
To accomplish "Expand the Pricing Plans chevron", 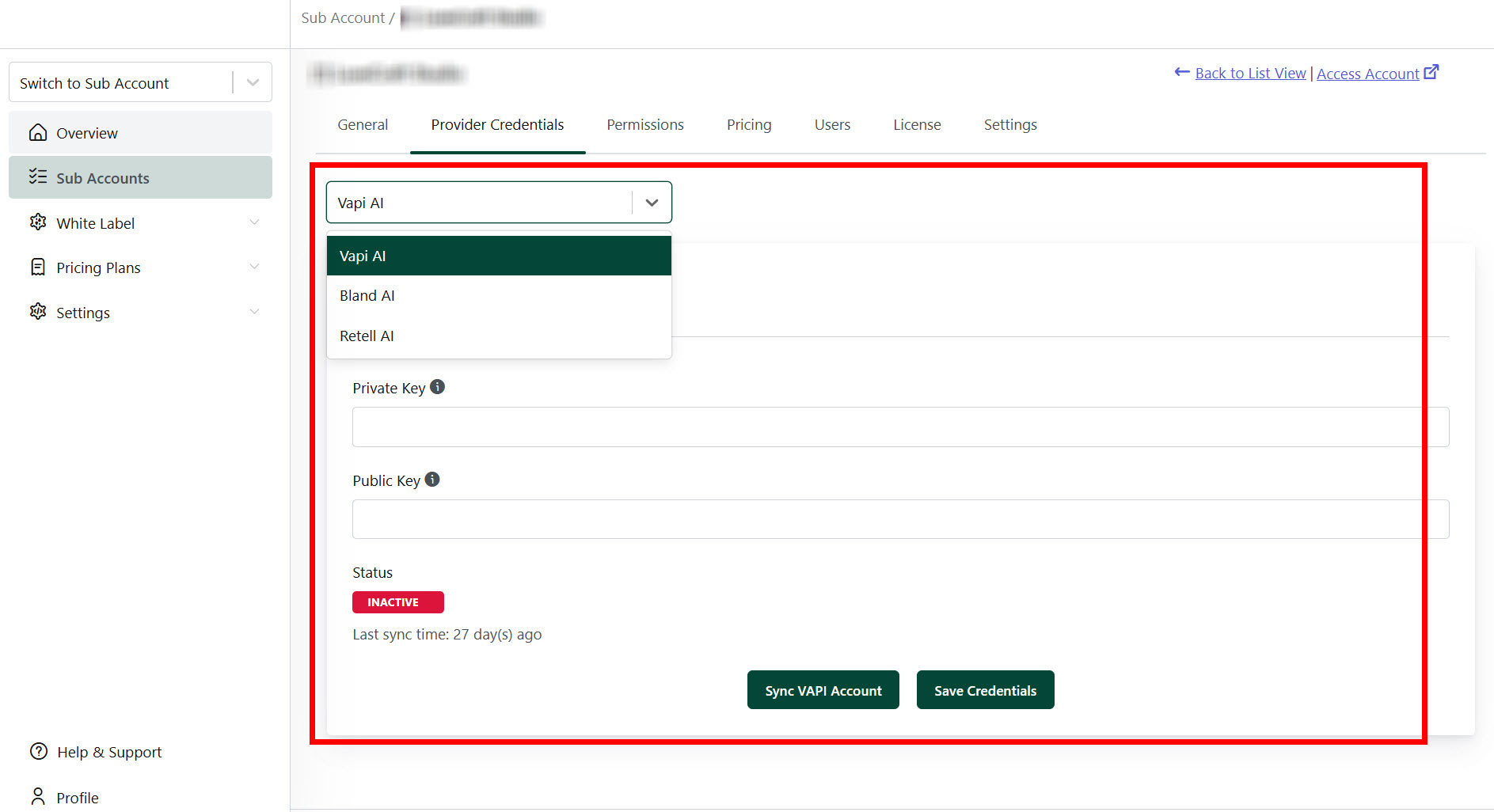I will point(254,267).
